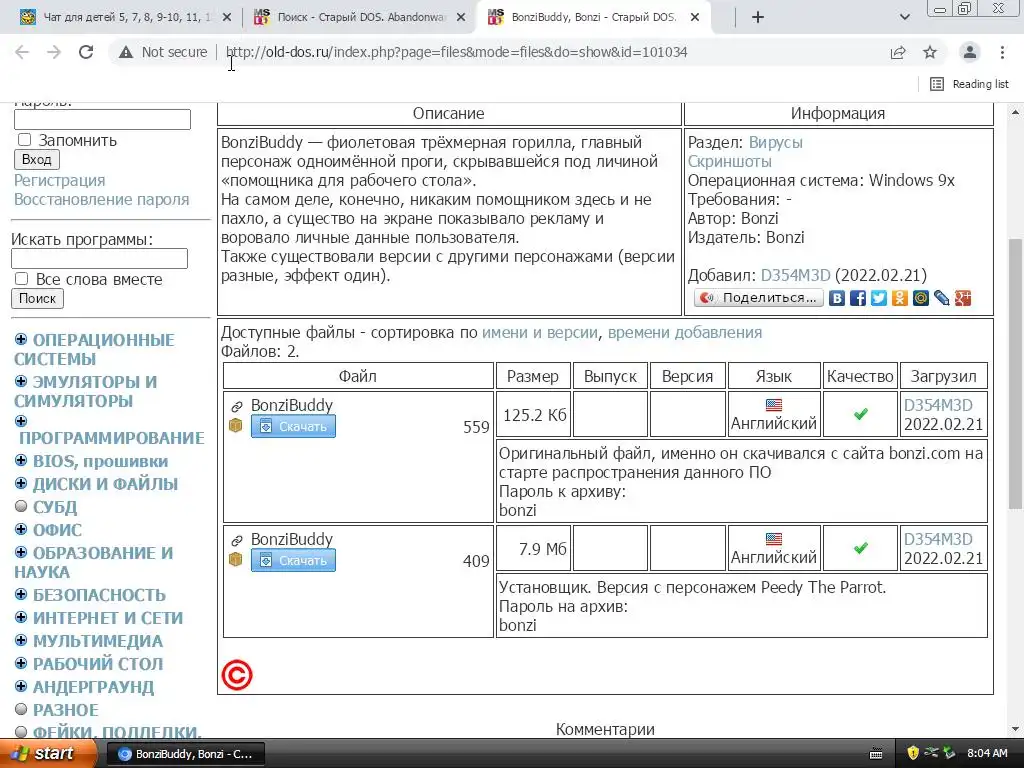
Task: Click the program search text field
Action: click(x=99, y=259)
